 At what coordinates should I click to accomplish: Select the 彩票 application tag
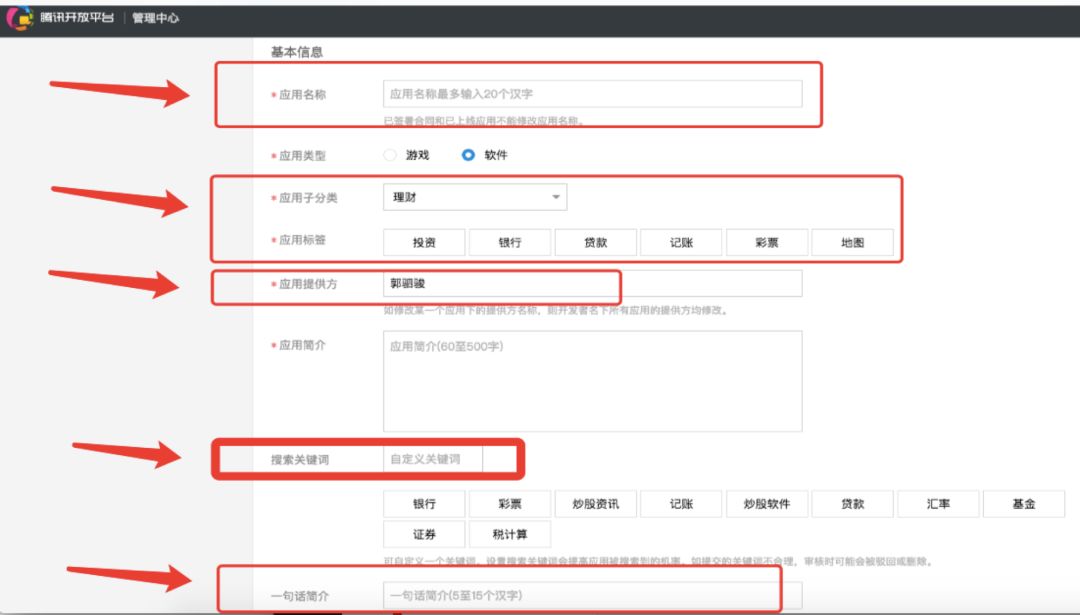point(767,243)
